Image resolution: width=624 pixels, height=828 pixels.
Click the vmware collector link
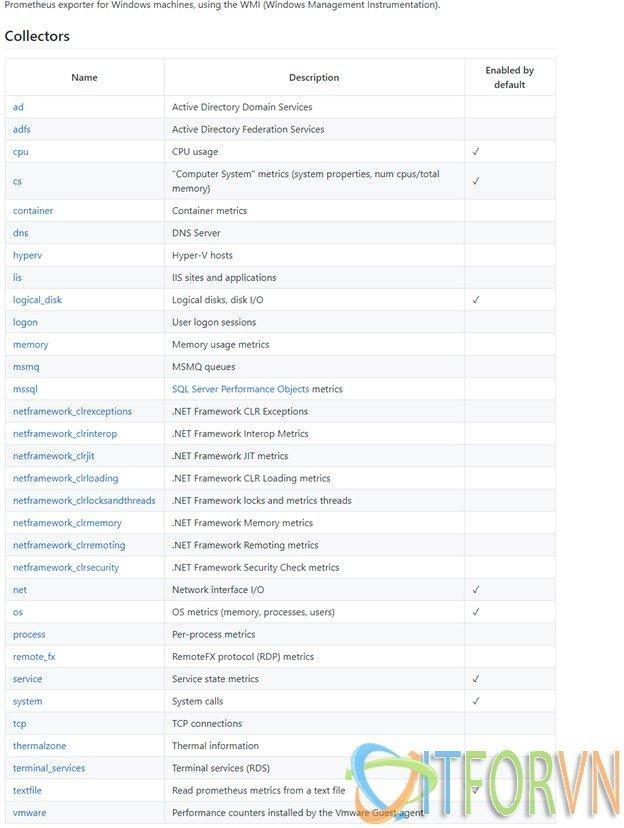pos(29,813)
